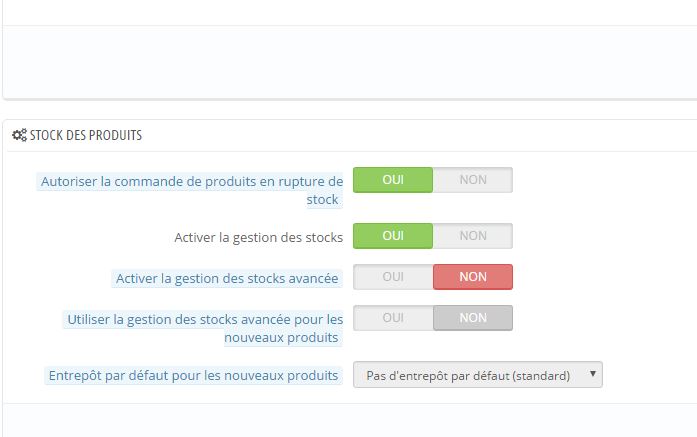Click the 'Activer la gestion des stocks' text
The height and width of the screenshot is (437, 697).
[x=259, y=238]
